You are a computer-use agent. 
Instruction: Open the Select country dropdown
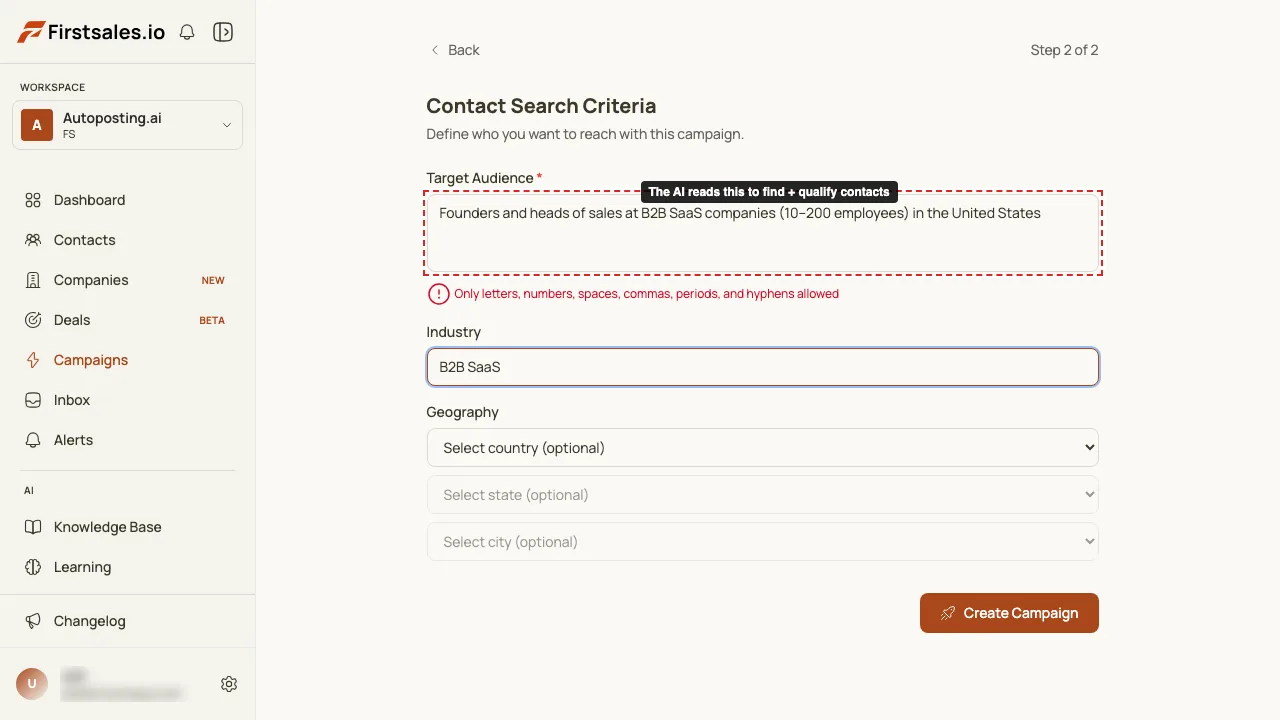tap(763, 448)
